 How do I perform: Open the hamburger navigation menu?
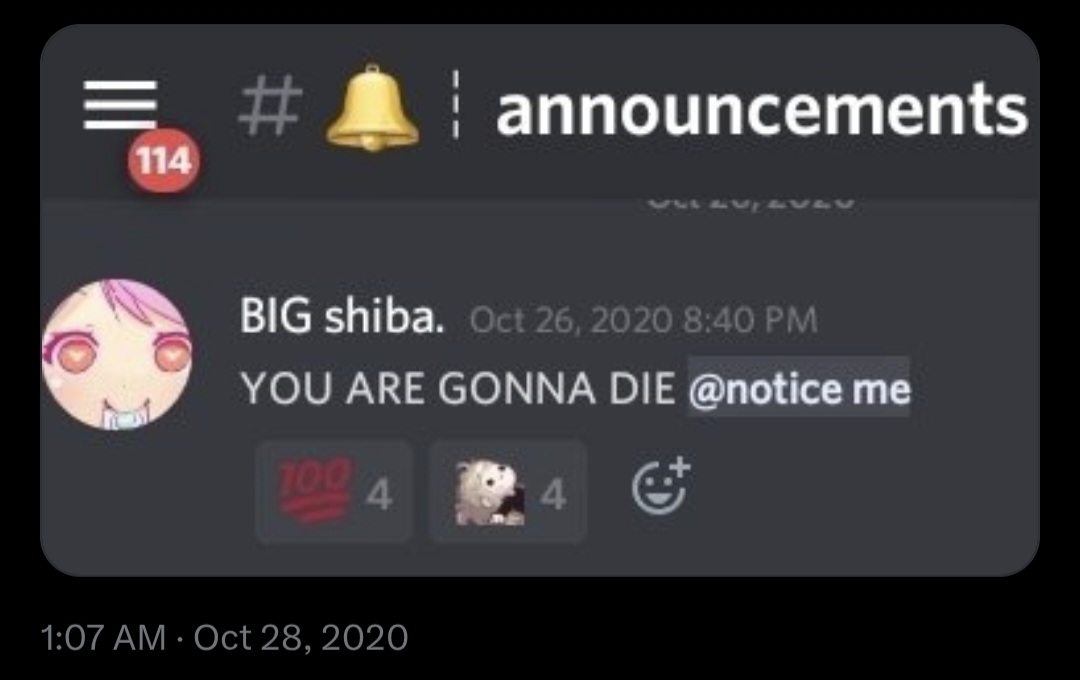[121, 105]
